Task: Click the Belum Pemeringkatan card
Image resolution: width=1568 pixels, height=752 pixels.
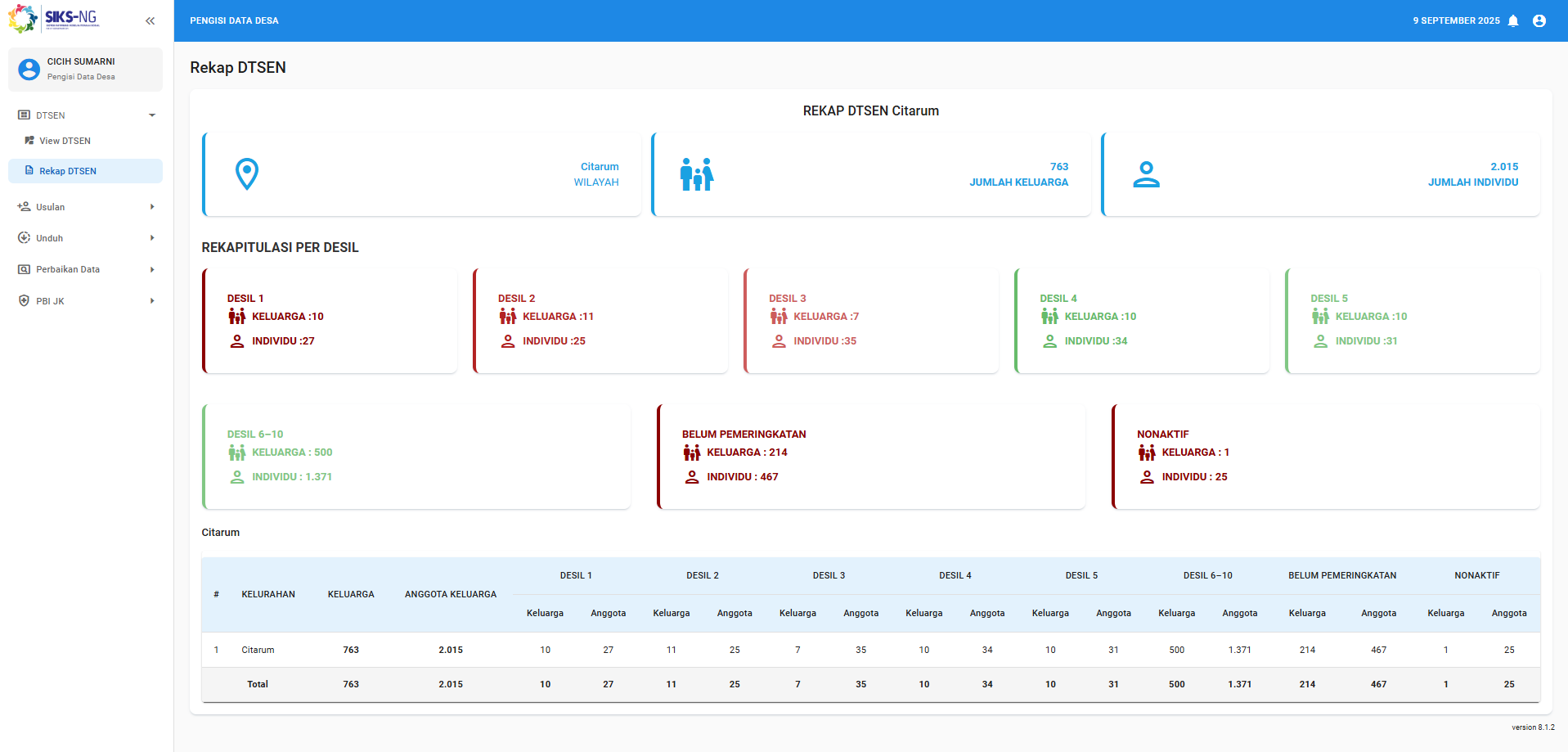Action: point(871,457)
